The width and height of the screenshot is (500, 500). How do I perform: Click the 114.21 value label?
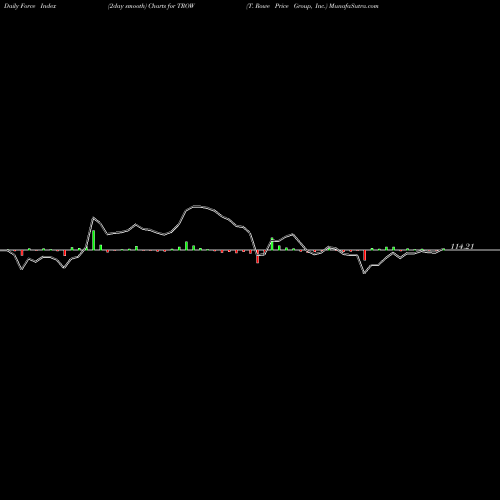pos(462,246)
